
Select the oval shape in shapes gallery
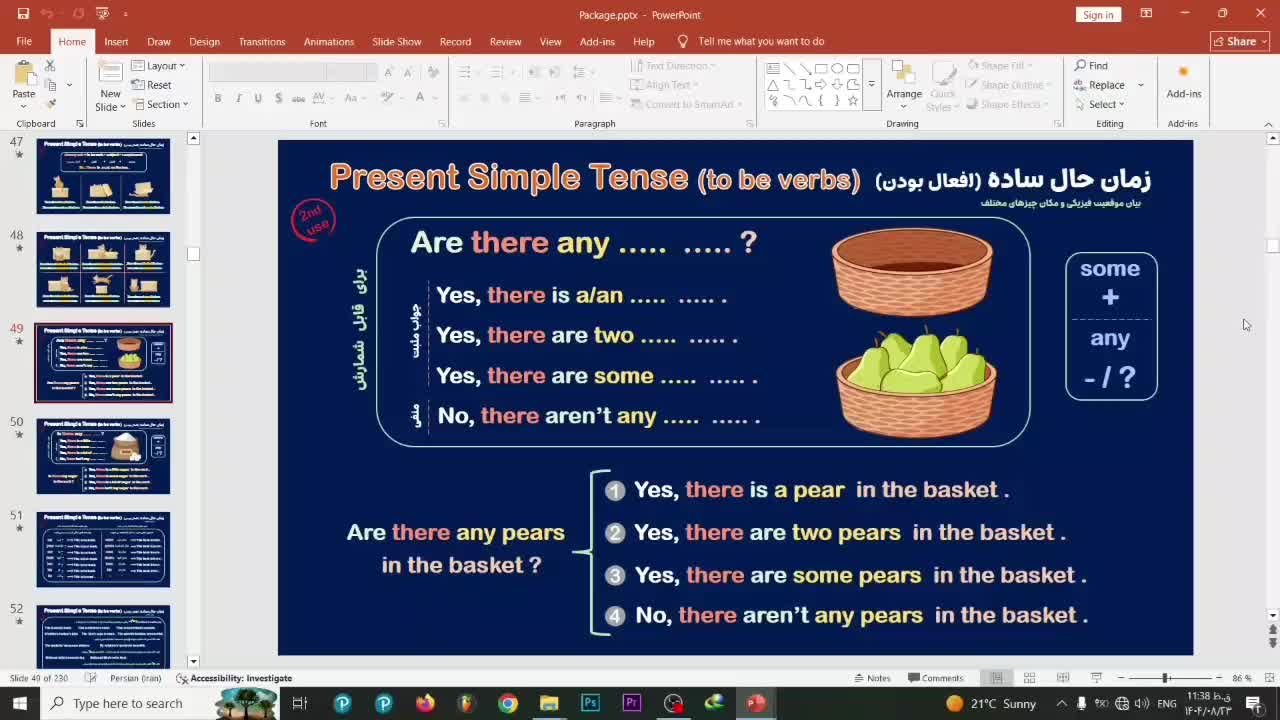[x=837, y=69]
